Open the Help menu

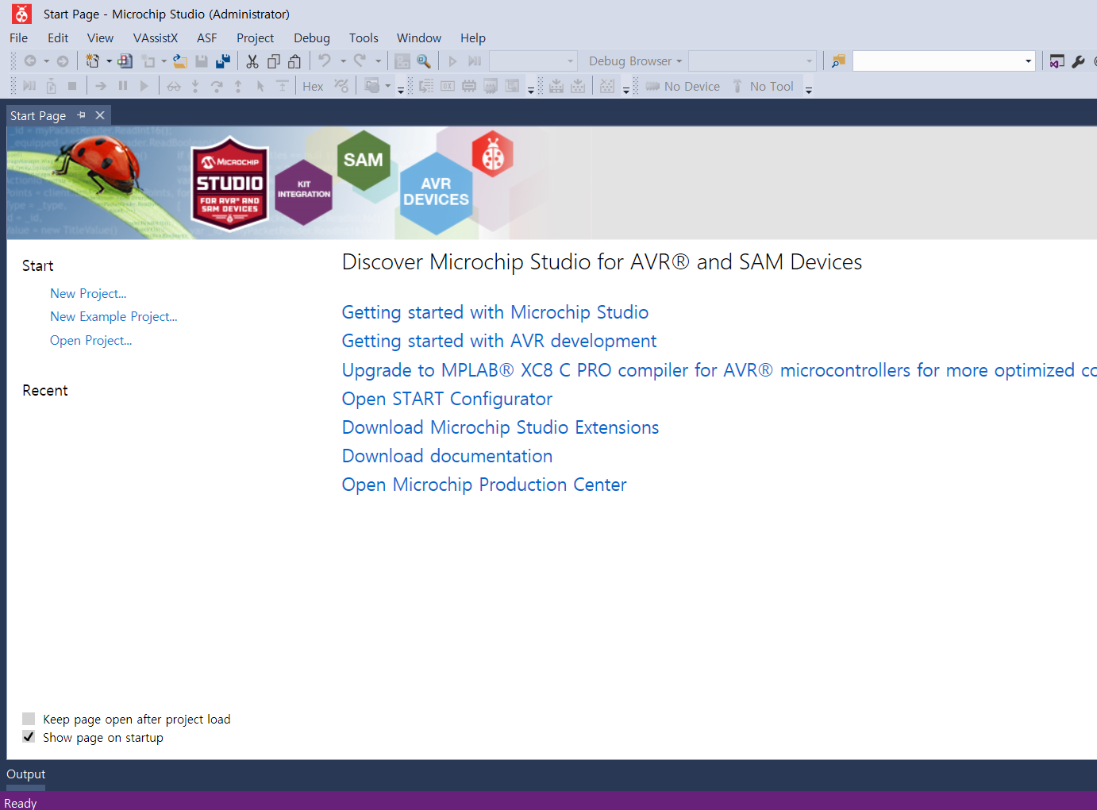click(x=472, y=38)
